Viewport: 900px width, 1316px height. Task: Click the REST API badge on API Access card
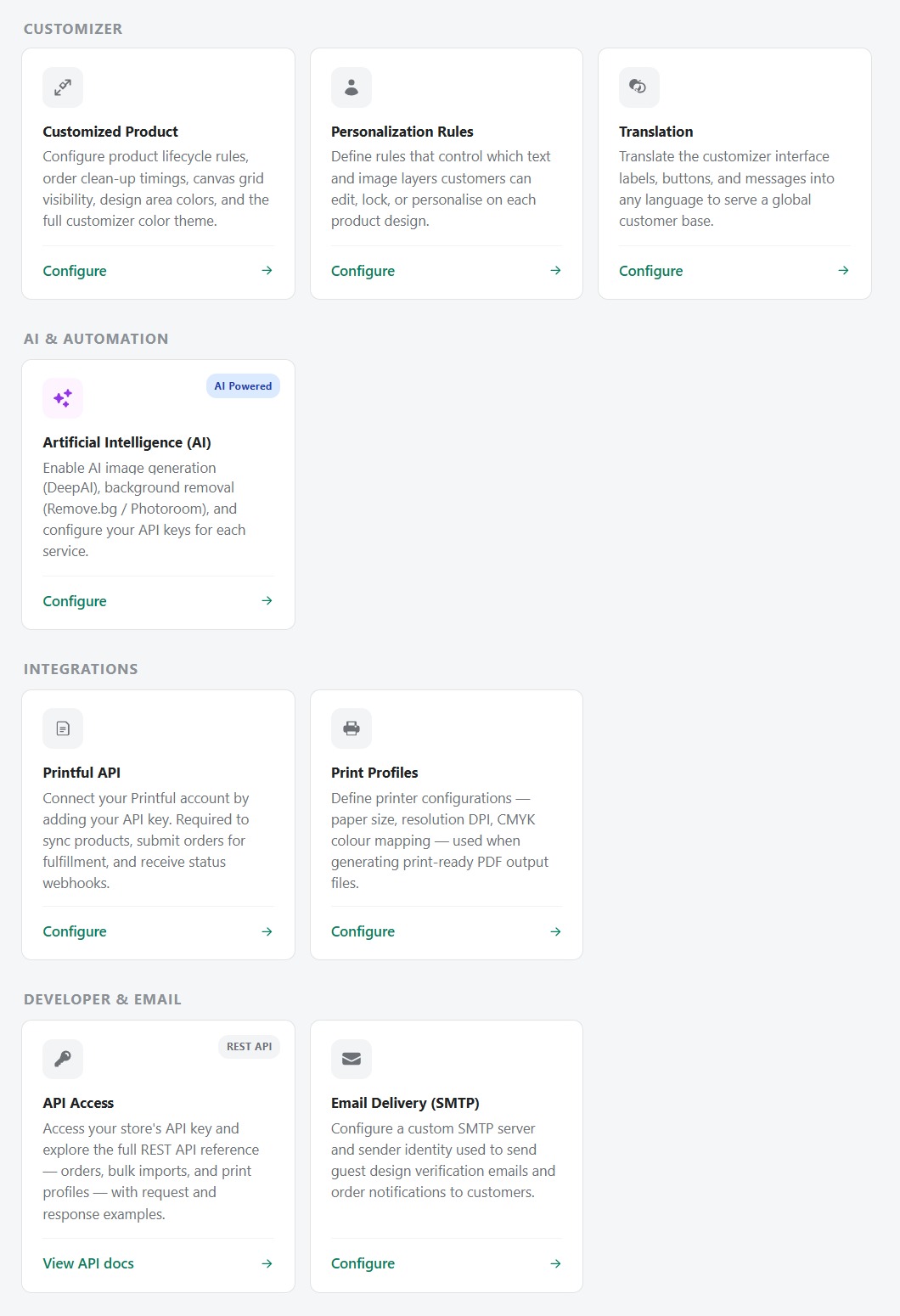coord(249,1047)
